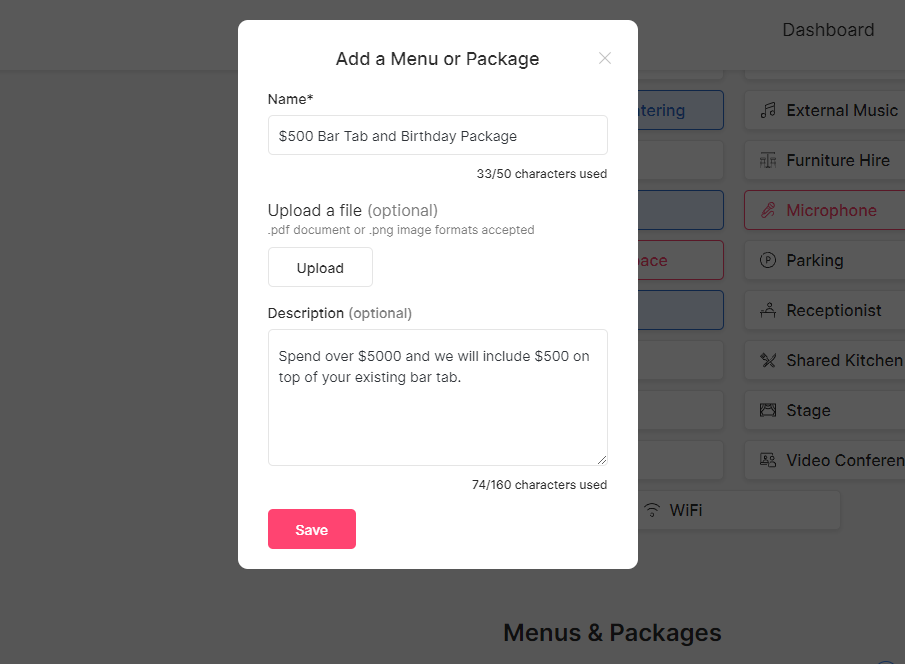Click the Video Conference icon

768,460
